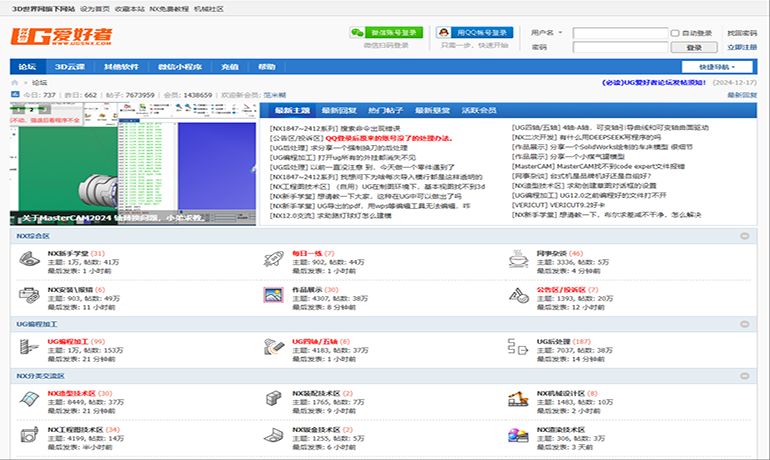
Task: Select slide number 2 in slideshow
Action: (x=31, y=109)
